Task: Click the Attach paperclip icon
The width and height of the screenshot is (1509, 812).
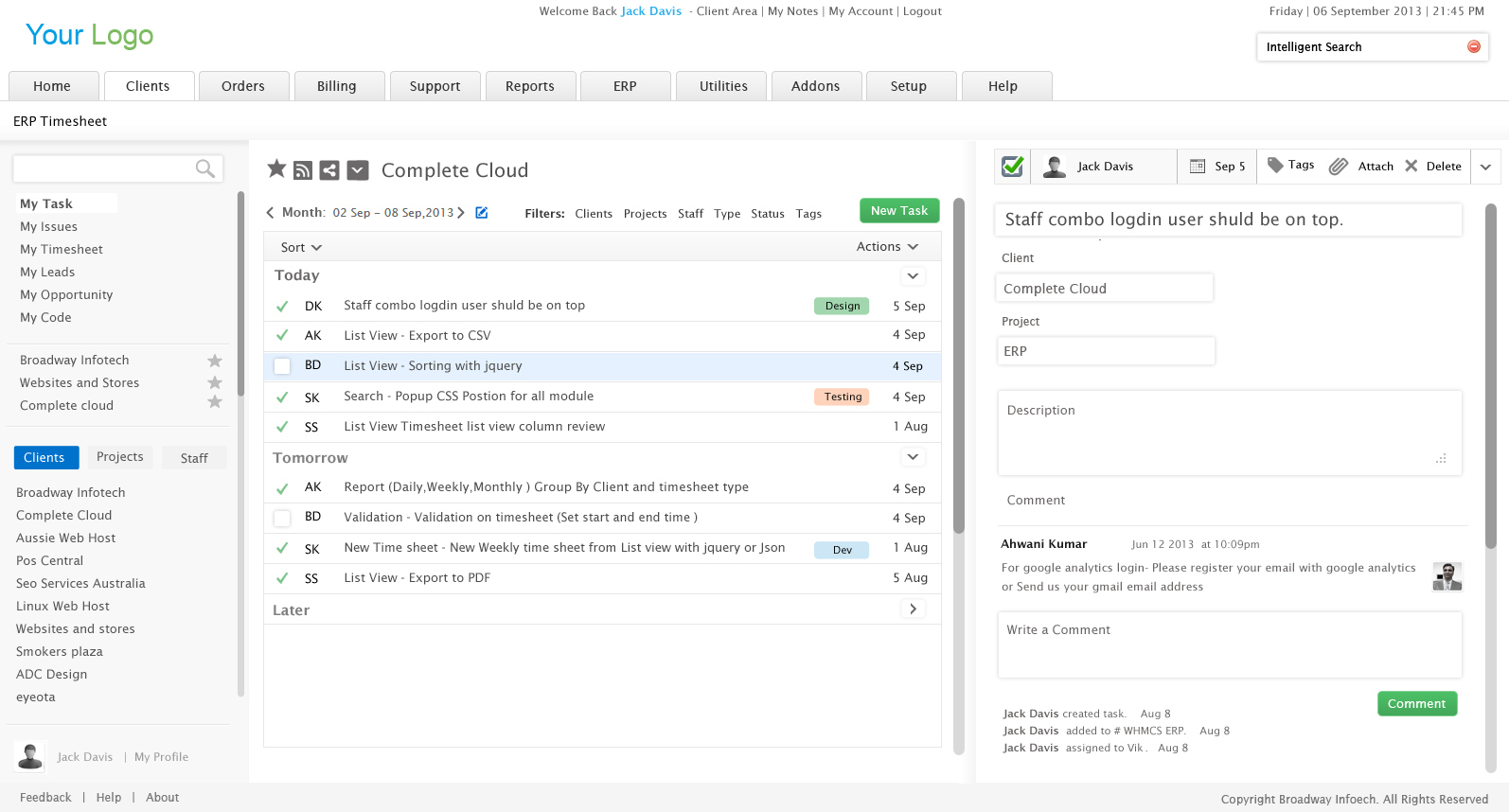Action: point(1338,167)
